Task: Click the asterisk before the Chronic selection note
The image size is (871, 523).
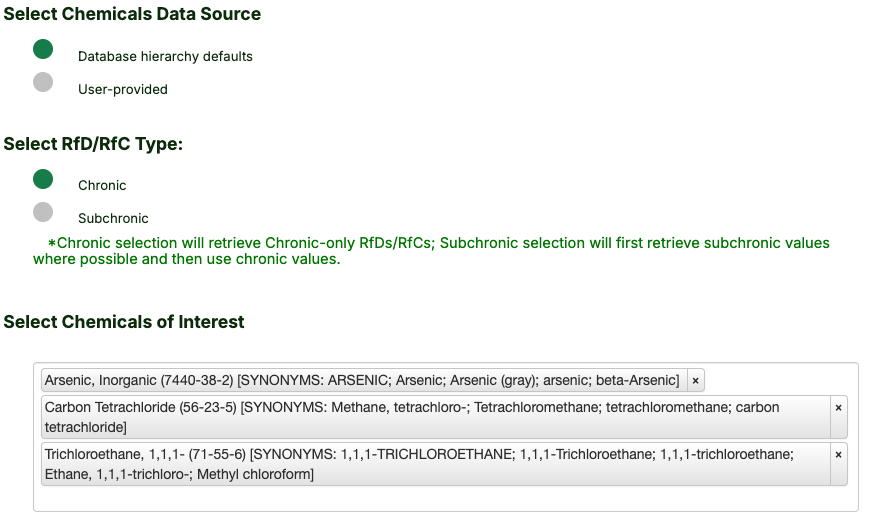Action: [51, 244]
